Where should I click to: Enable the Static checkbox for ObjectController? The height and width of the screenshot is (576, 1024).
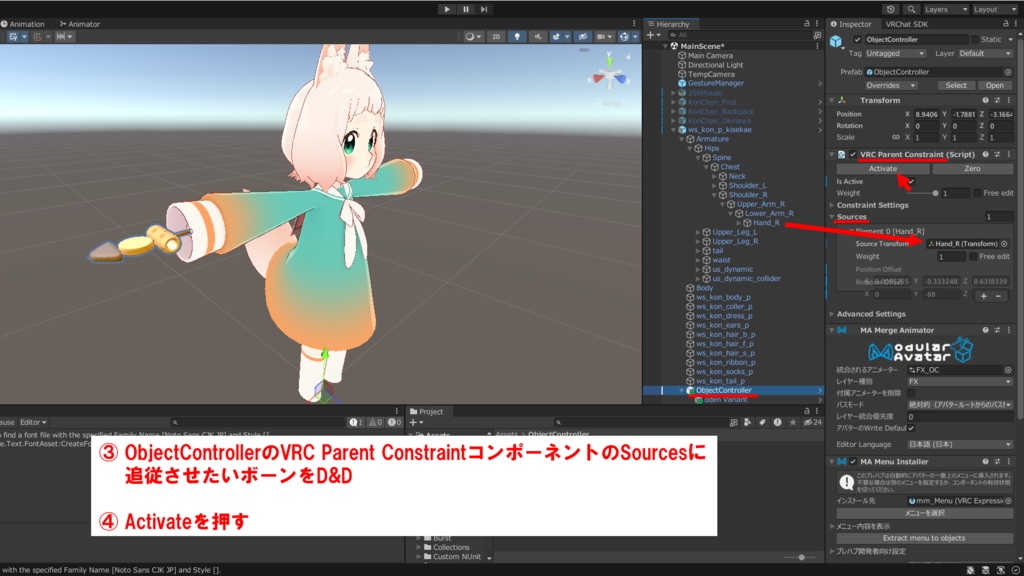tap(975, 39)
